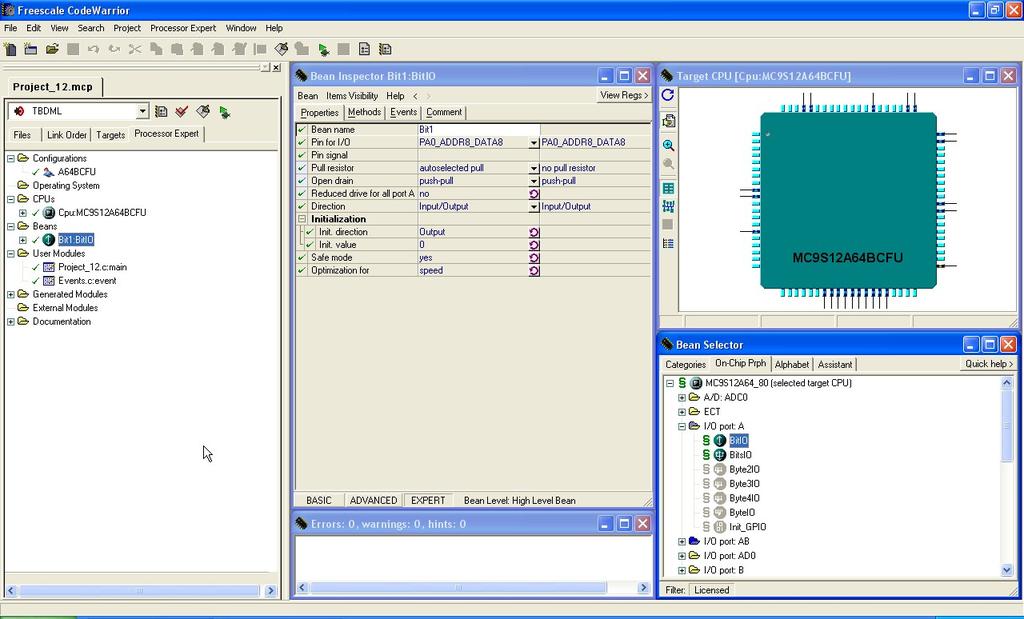Screen dimensions: 1024x619
Task: Click the Make icon in project panel toolbar
Action: [203, 112]
